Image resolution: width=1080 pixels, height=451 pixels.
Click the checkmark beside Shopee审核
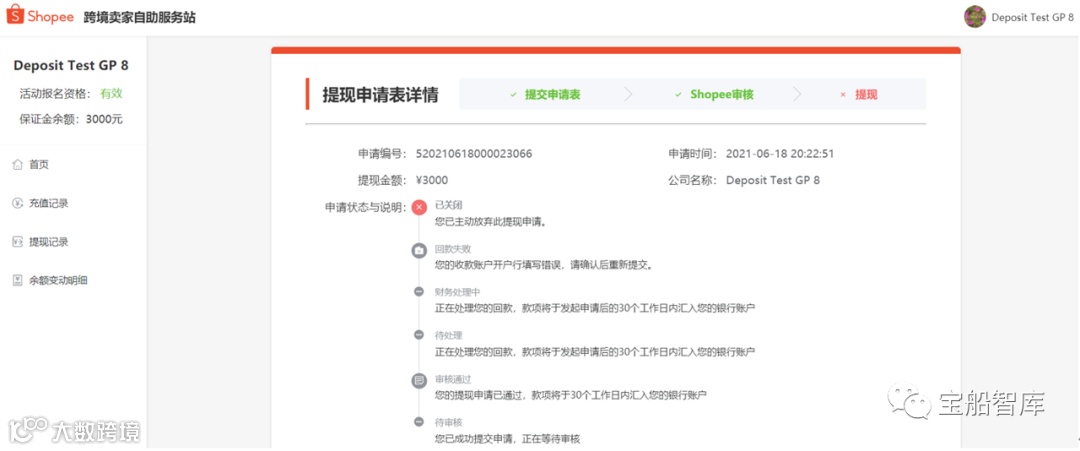pos(678,94)
